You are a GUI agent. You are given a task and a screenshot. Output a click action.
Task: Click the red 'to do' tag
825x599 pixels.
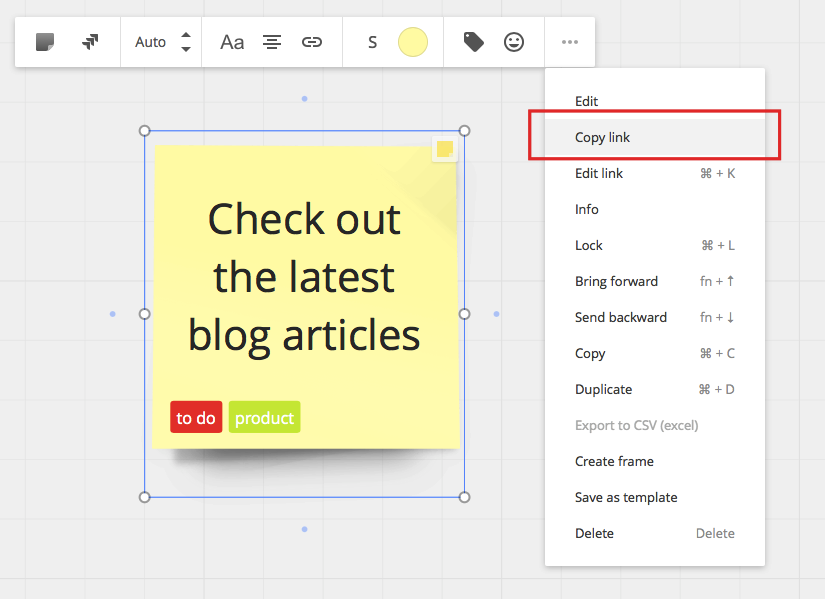(x=196, y=418)
